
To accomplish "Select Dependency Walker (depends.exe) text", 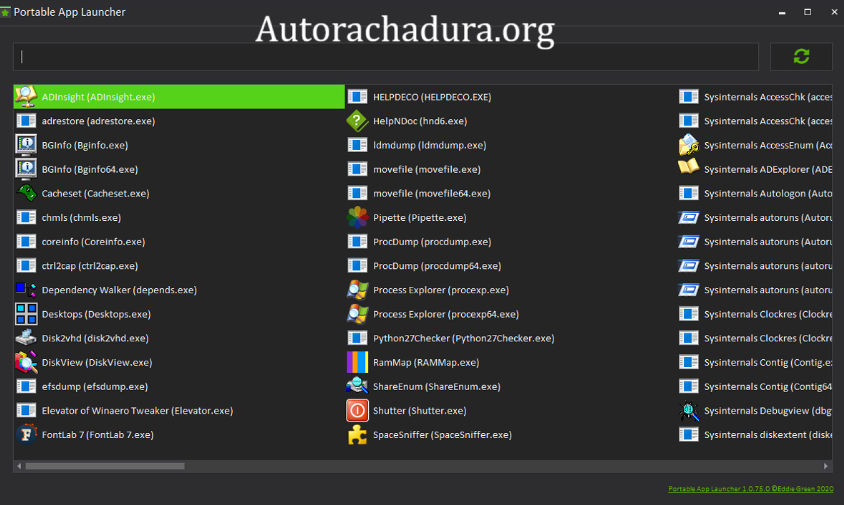I will (119, 290).
